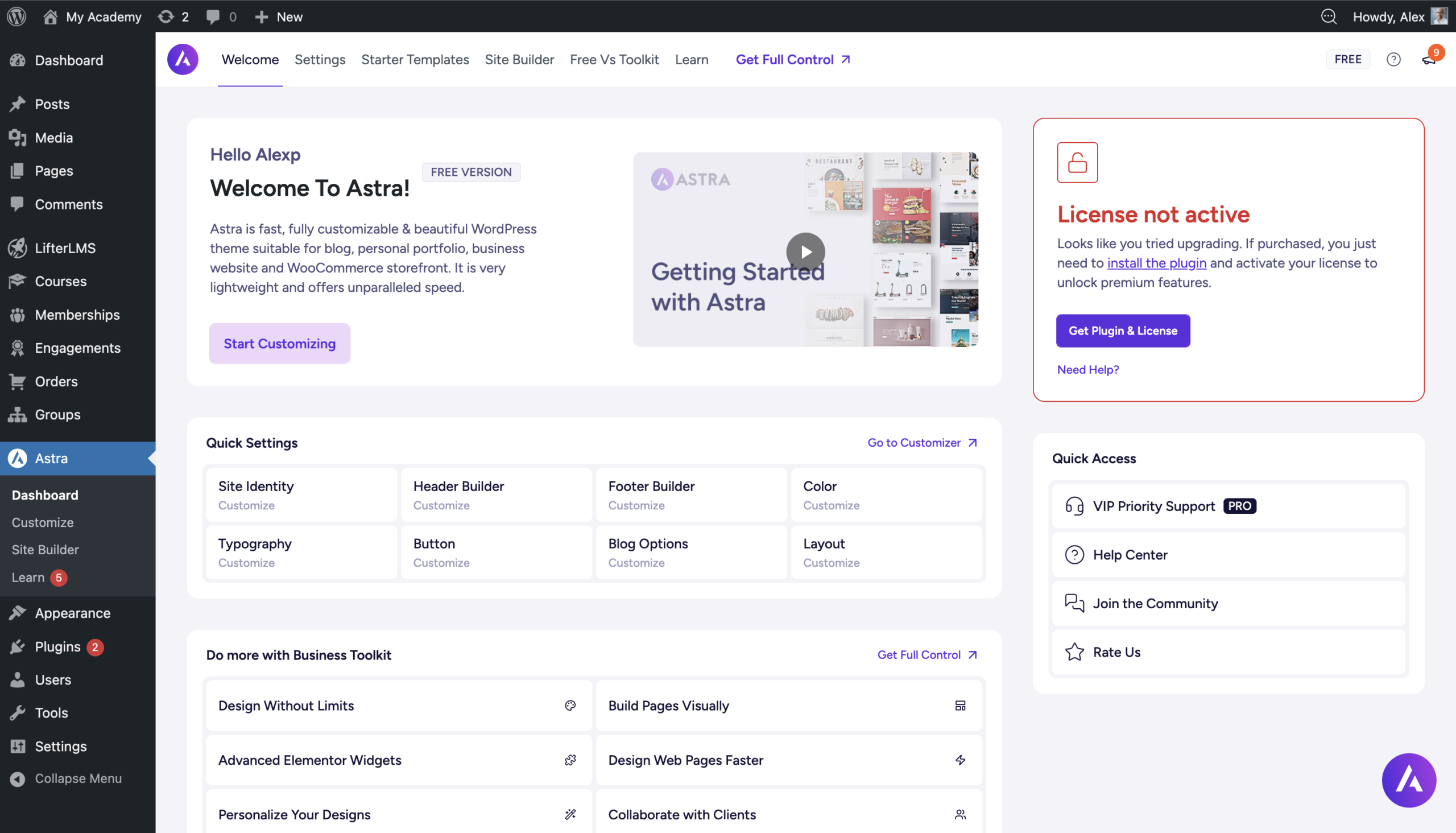Open LifterLMS in the sidebar
This screenshot has width=1456, height=833.
pos(78,248)
